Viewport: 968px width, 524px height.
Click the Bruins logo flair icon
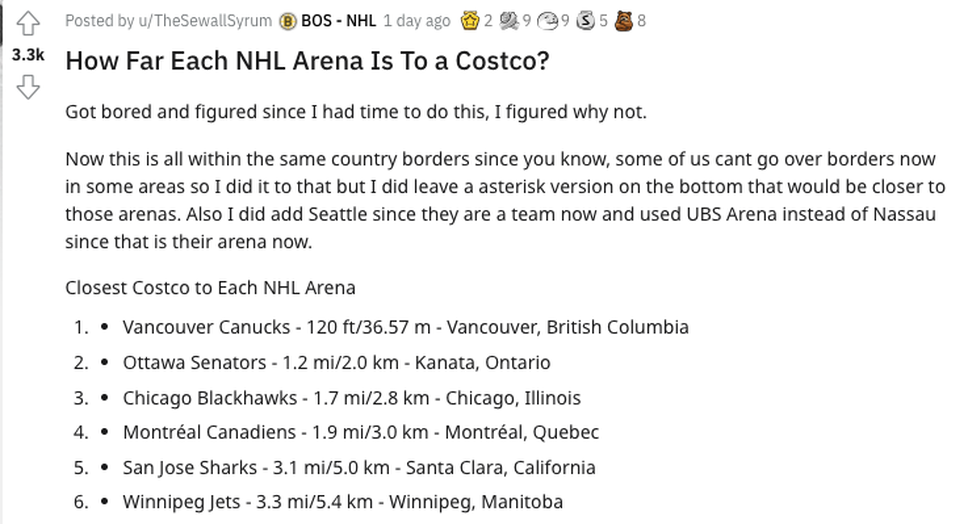(x=287, y=20)
